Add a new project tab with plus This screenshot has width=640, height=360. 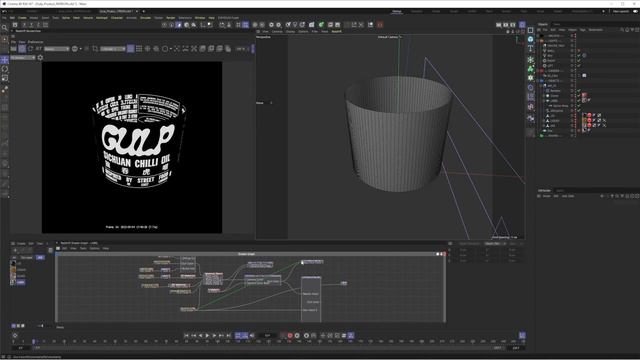[x=144, y=11]
